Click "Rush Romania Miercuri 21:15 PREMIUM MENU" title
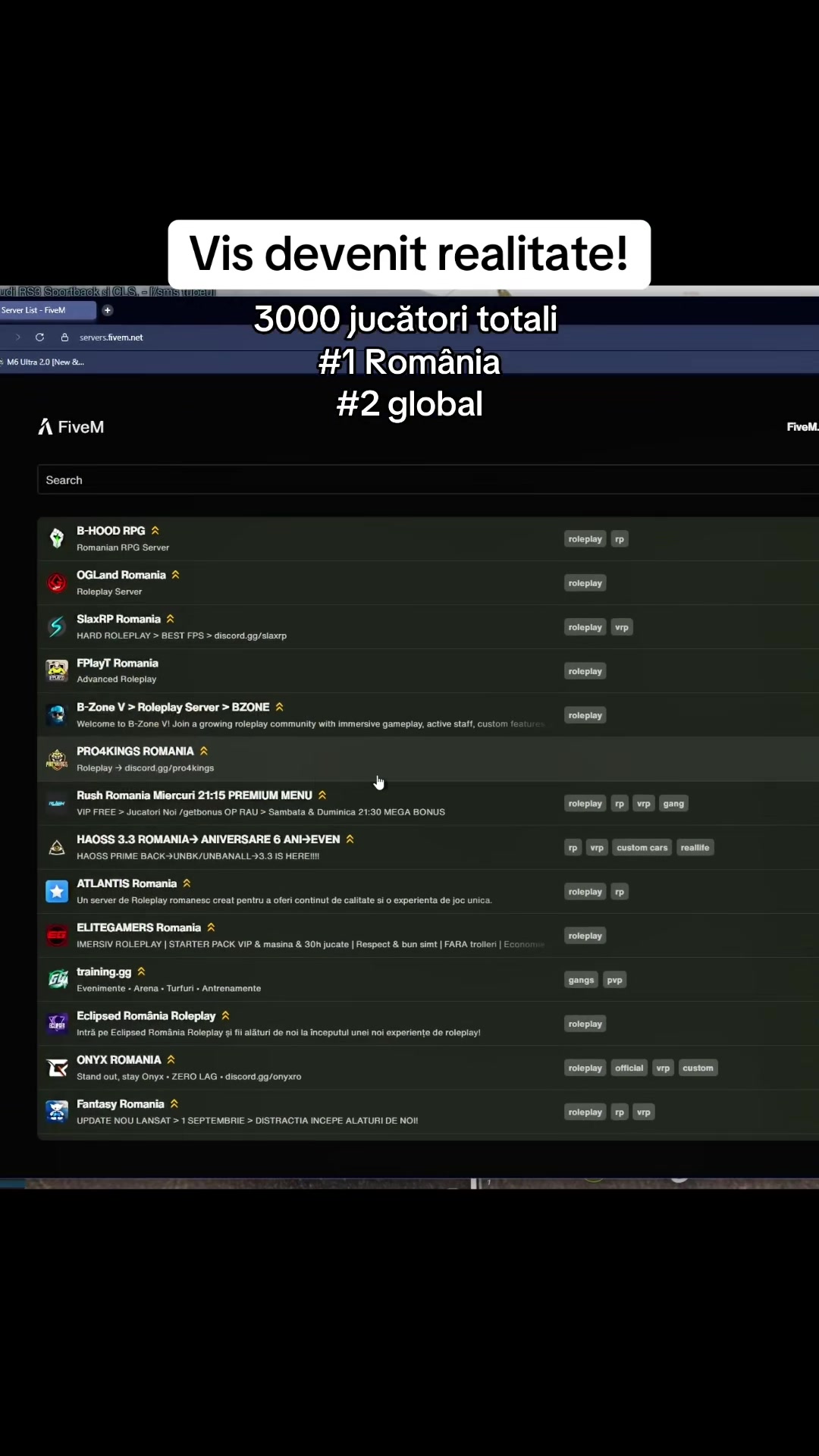819x1456 pixels. [x=194, y=795]
